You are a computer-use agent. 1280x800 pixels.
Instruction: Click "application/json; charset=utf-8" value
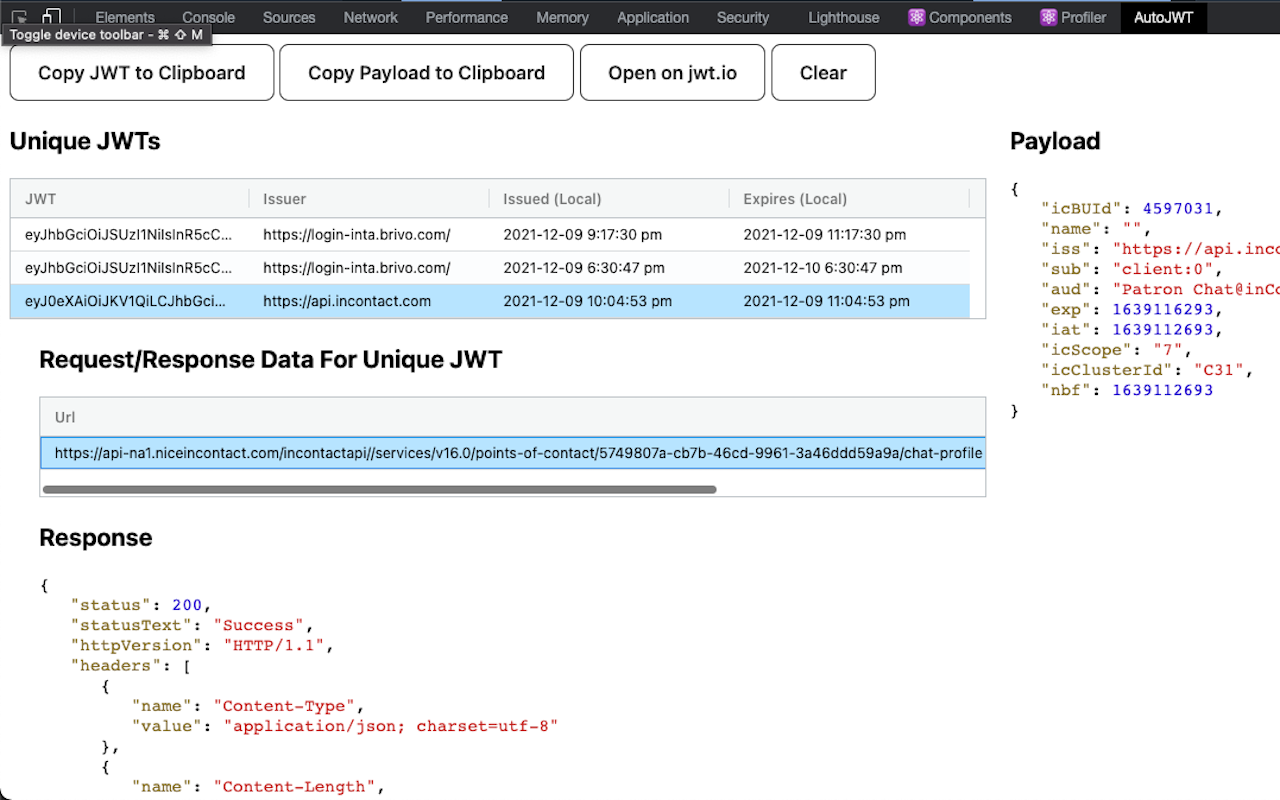[390, 726]
